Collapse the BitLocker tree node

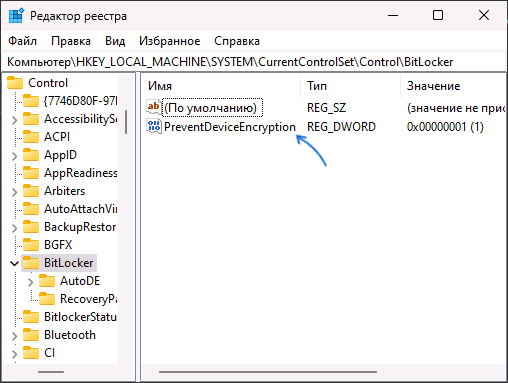(x=14, y=263)
